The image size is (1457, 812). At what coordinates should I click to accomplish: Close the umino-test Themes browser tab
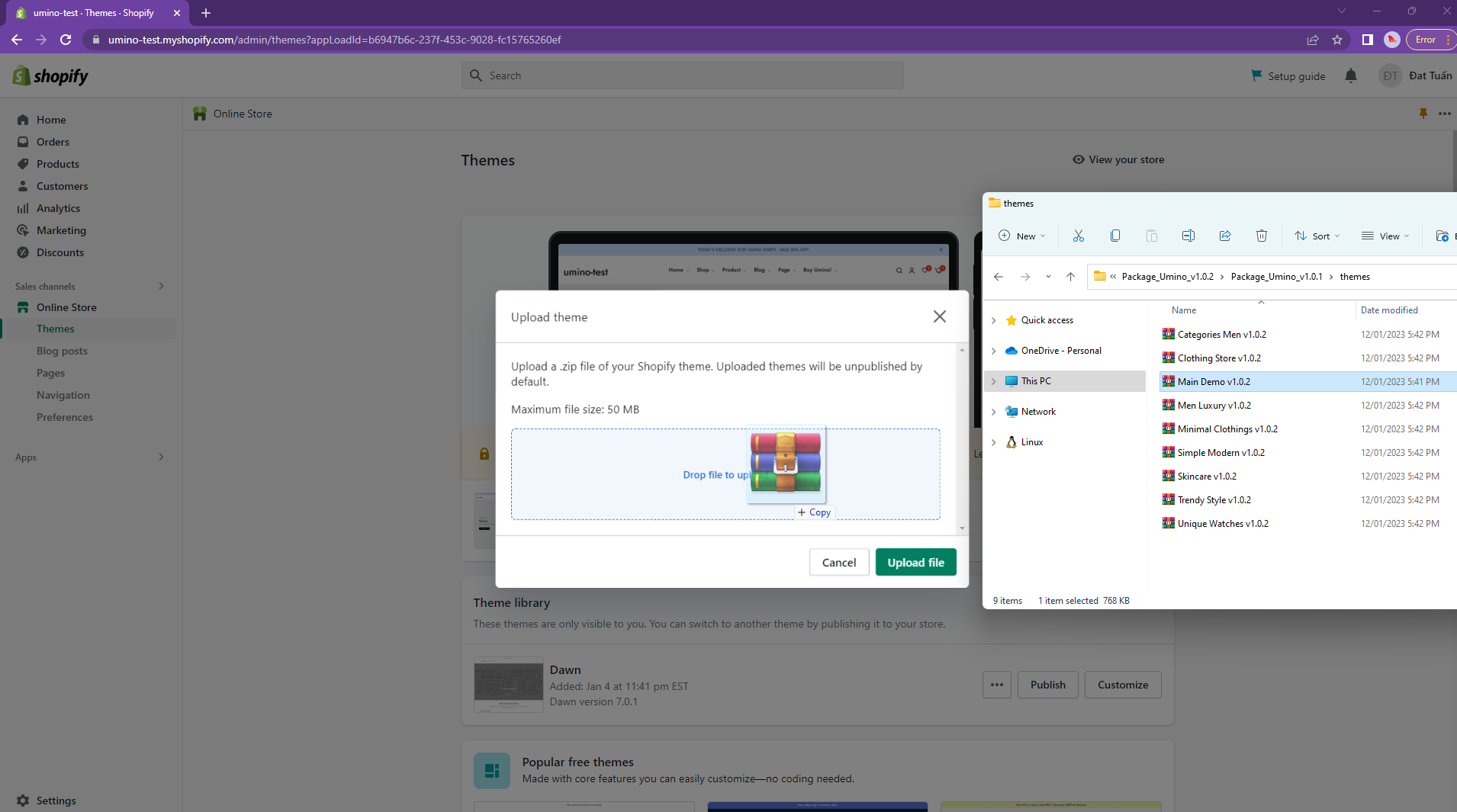tap(176, 13)
